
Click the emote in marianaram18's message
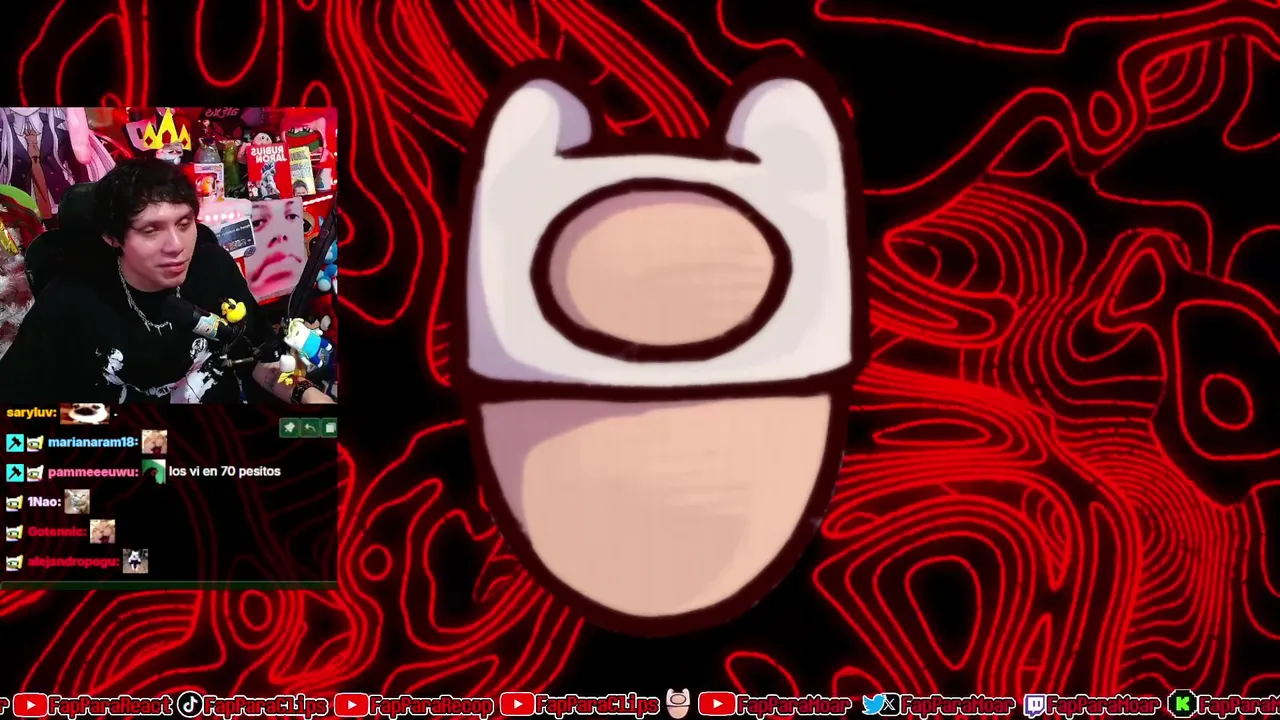click(x=154, y=442)
